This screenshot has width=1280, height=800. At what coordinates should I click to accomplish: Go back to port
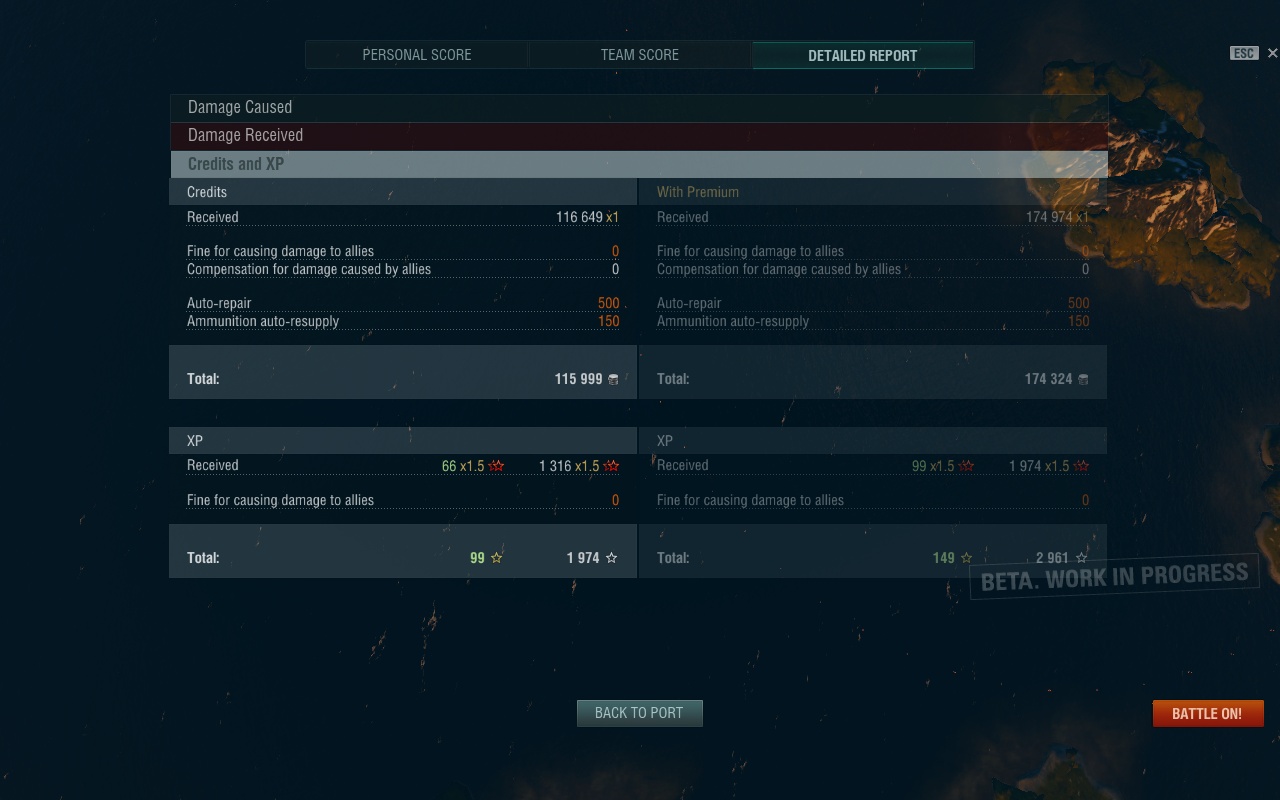coord(640,713)
